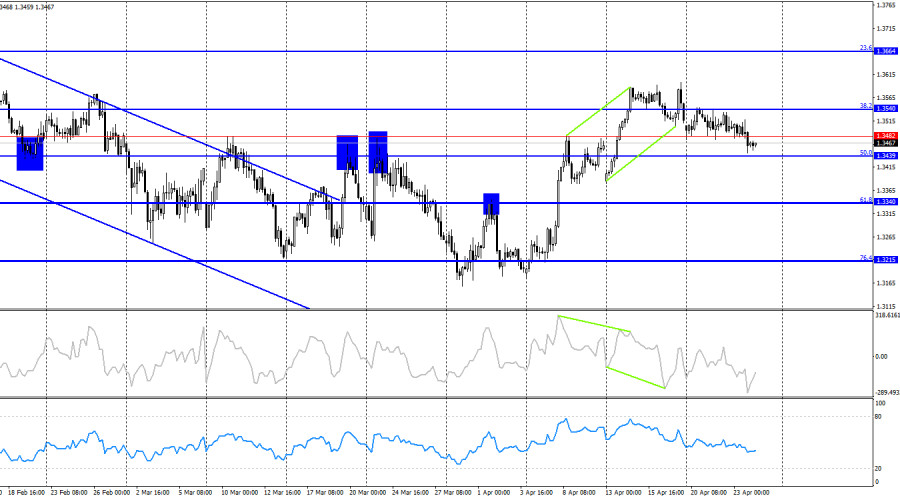900x500 pixels.
Task: Click the 26 Feb 00:00 date label
Action: [x=112, y=493]
